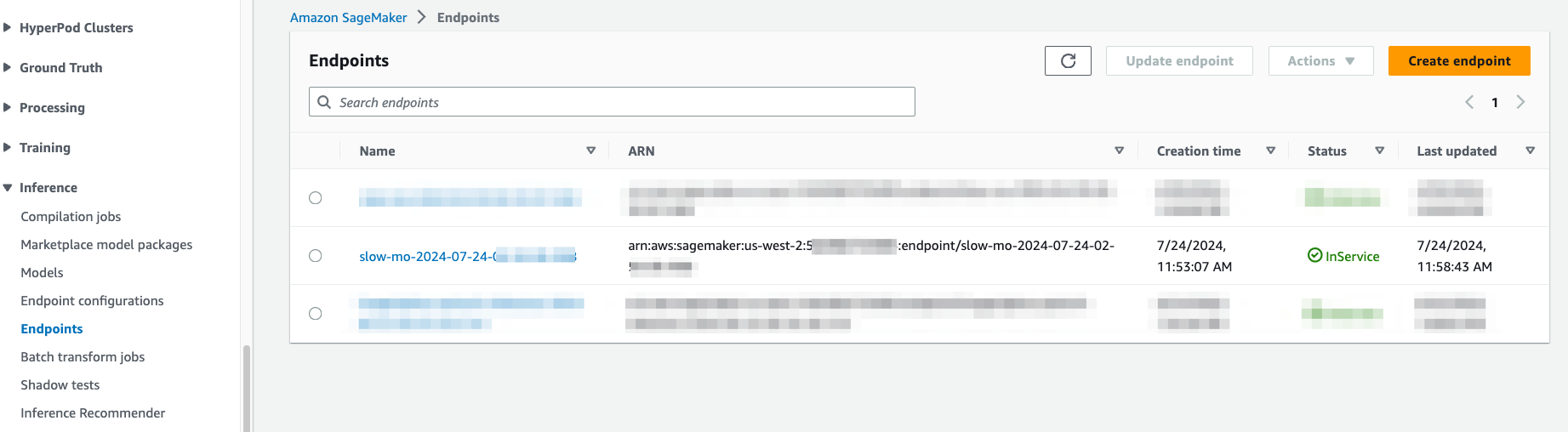
Task: Expand Processing section
Action: click(8, 107)
